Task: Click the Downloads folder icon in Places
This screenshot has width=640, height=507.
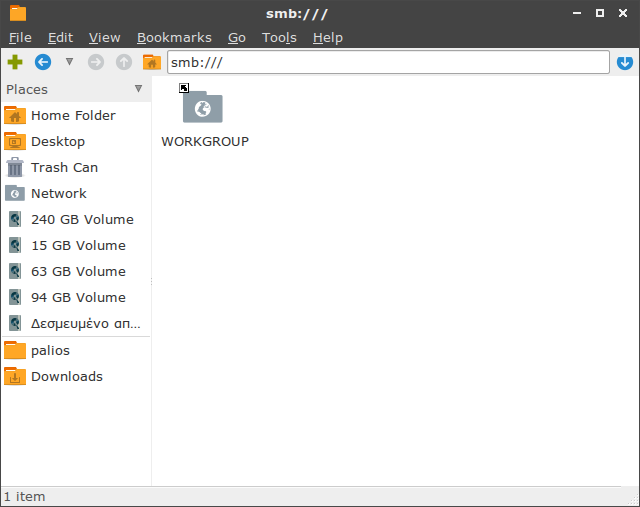Action: click(x=15, y=376)
